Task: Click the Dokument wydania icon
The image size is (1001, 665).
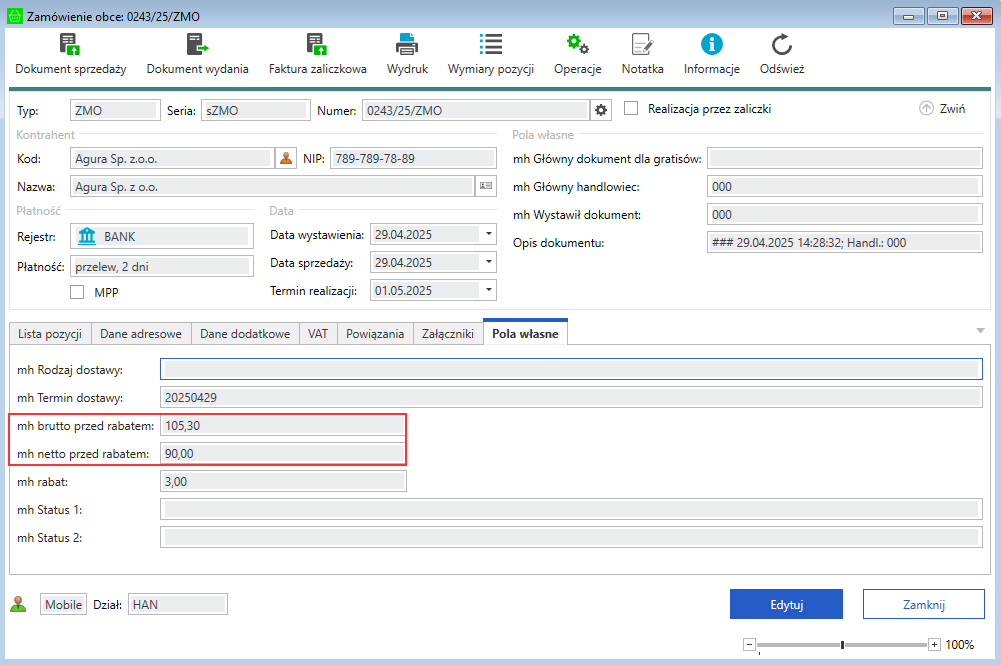Action: [197, 44]
